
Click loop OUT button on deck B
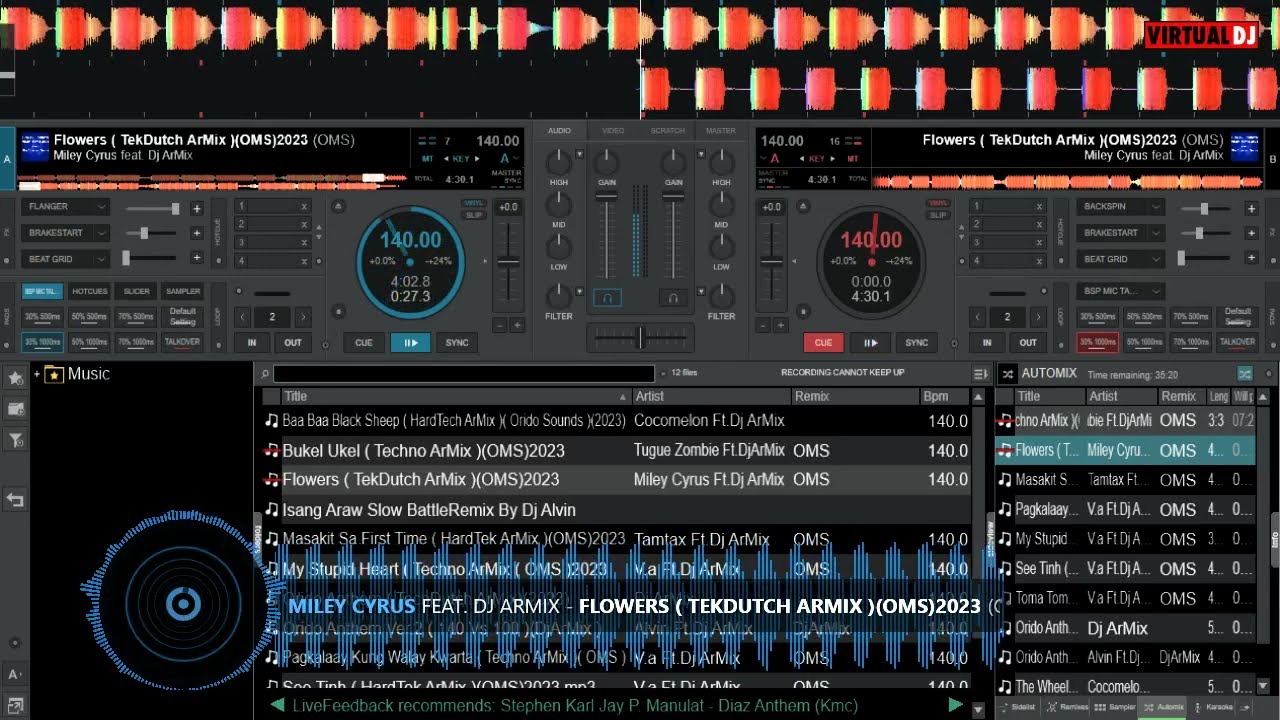click(1027, 342)
